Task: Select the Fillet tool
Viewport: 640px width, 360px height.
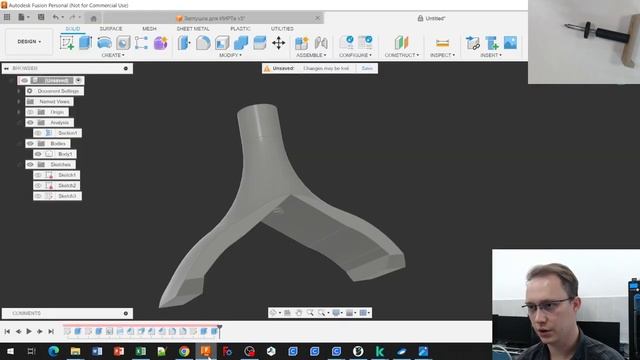Action: click(203, 43)
